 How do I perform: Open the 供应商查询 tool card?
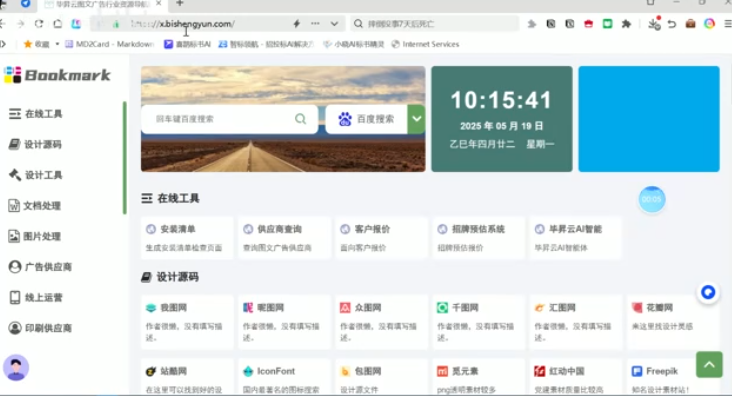coord(284,237)
